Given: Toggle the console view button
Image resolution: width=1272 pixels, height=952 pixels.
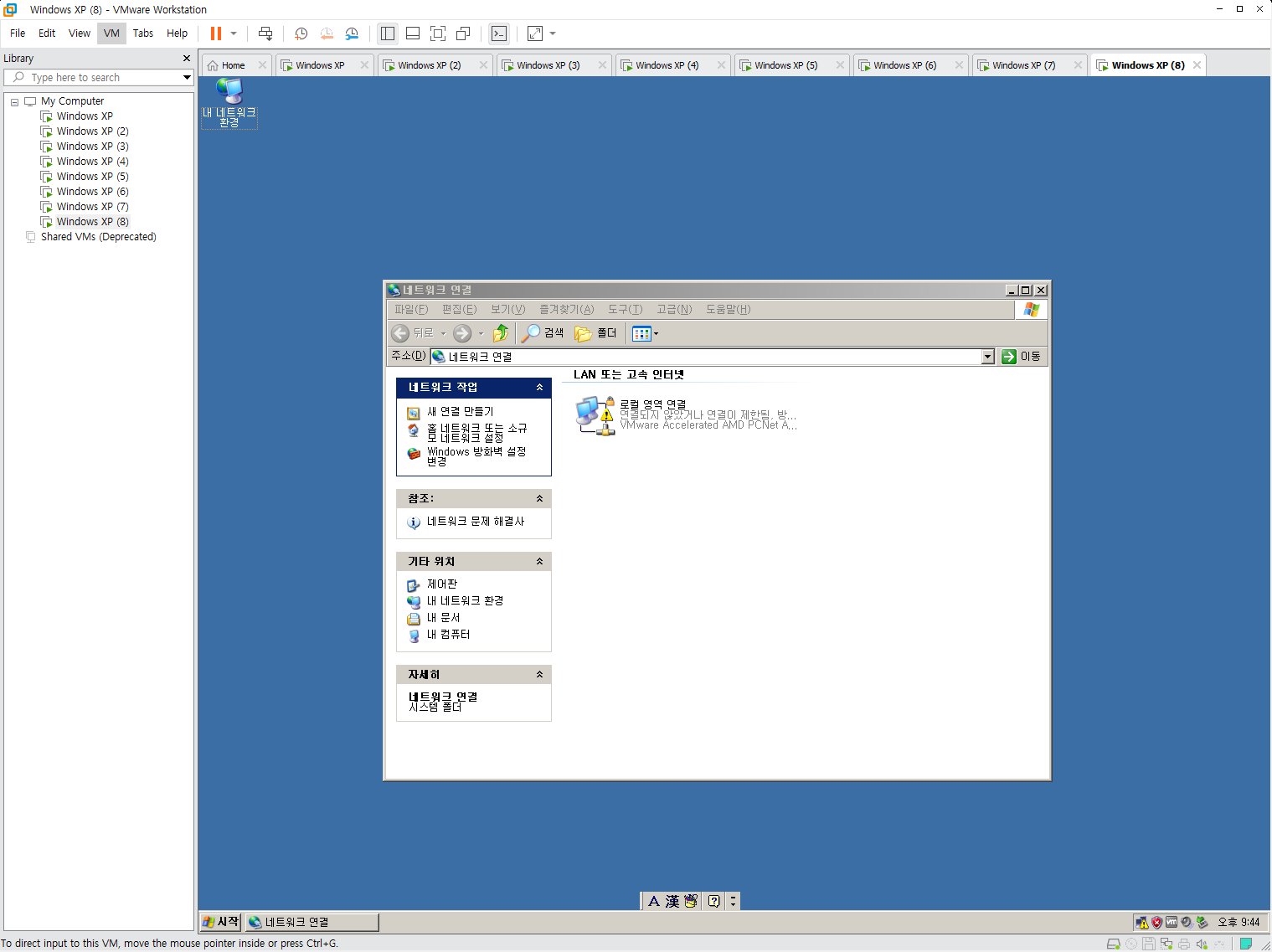Looking at the screenshot, I should (x=499, y=33).
